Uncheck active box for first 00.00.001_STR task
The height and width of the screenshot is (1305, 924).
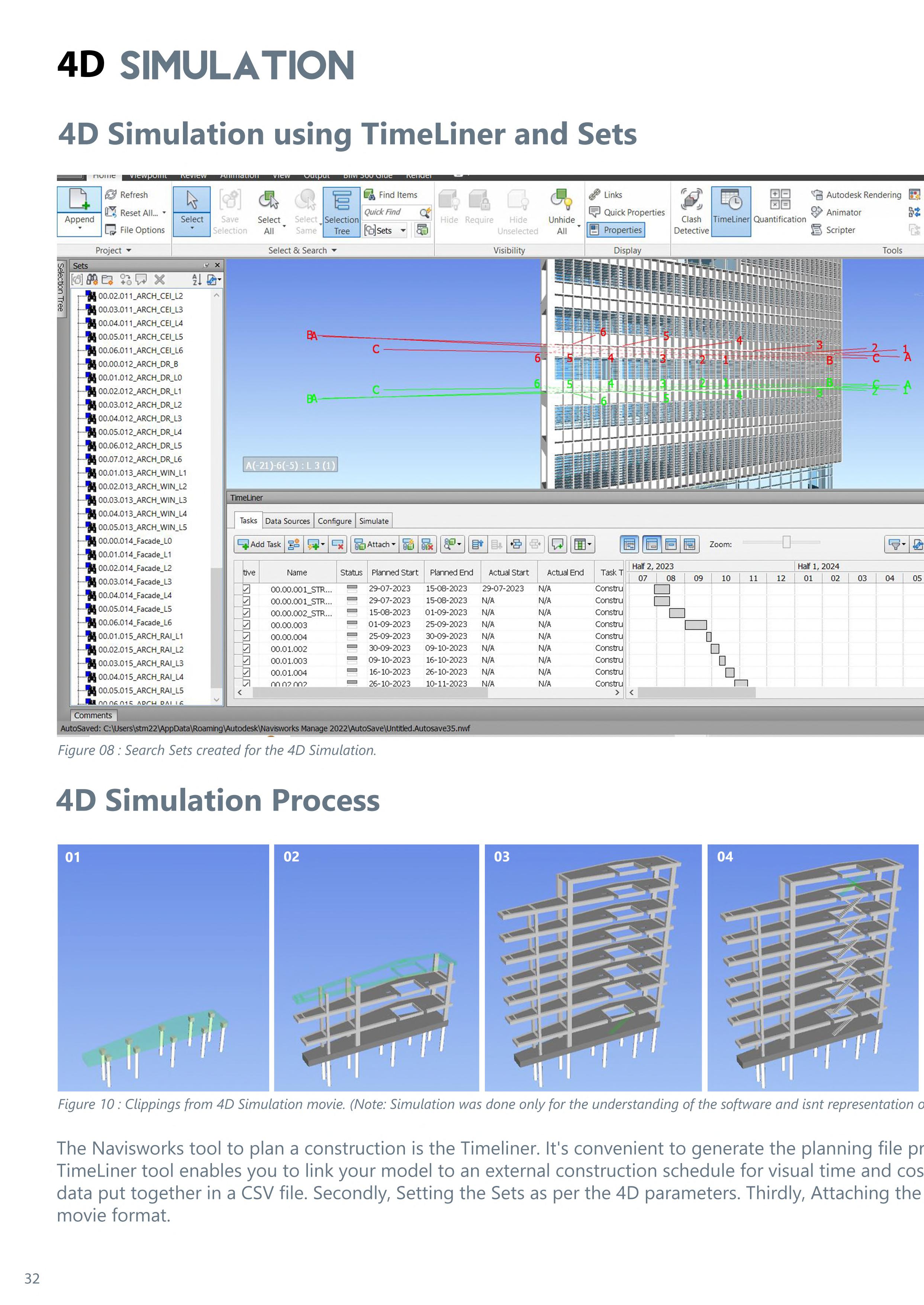coord(247,589)
